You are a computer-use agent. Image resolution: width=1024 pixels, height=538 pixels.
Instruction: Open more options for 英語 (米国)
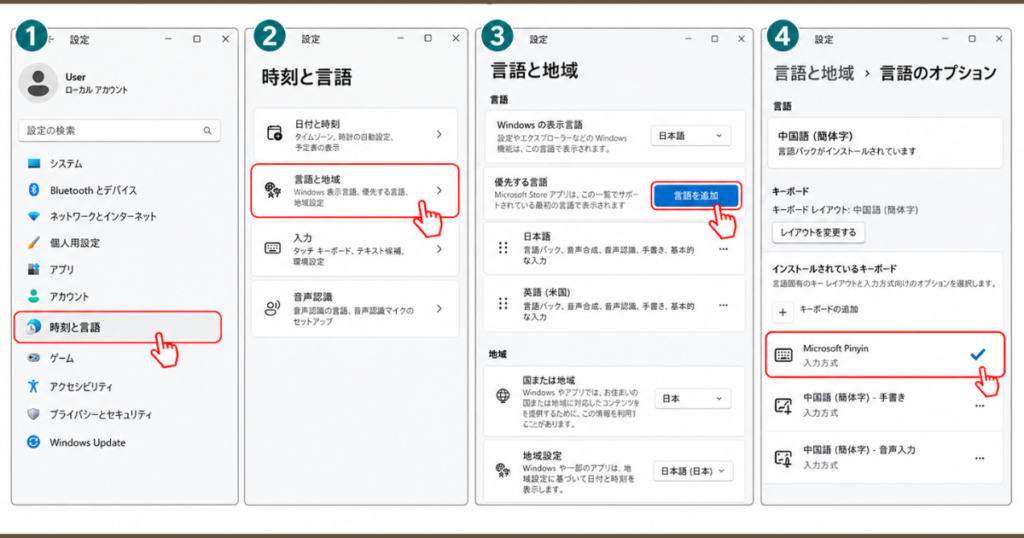[723, 305]
